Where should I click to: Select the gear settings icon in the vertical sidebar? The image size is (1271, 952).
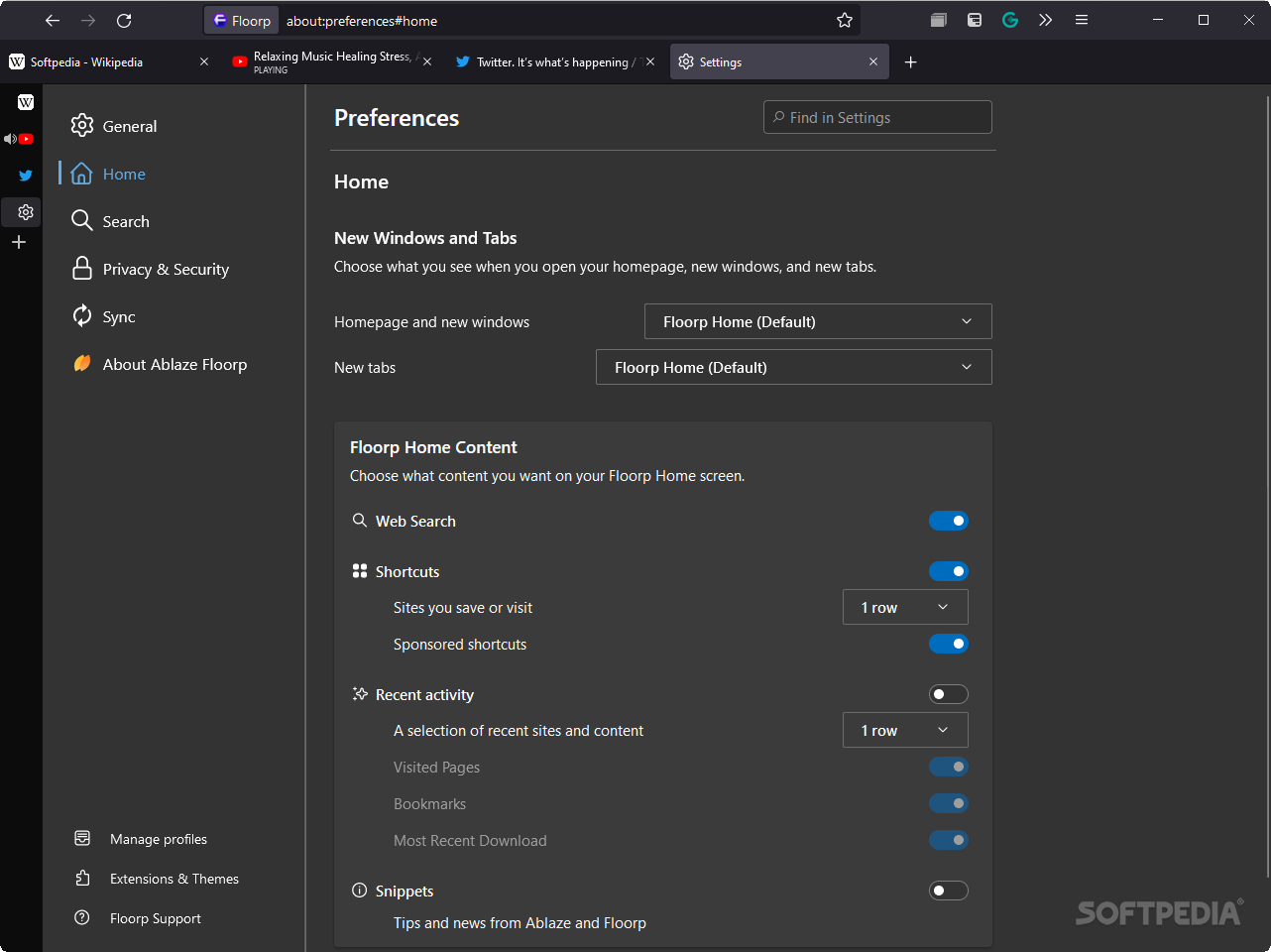[x=26, y=212]
